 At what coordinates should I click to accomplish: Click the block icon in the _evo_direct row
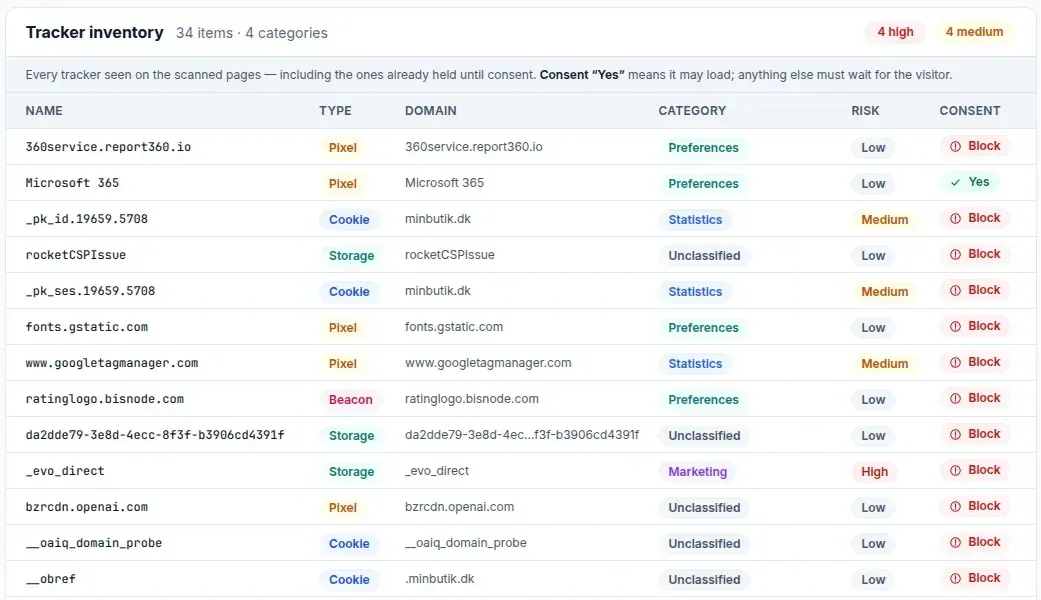click(x=955, y=471)
